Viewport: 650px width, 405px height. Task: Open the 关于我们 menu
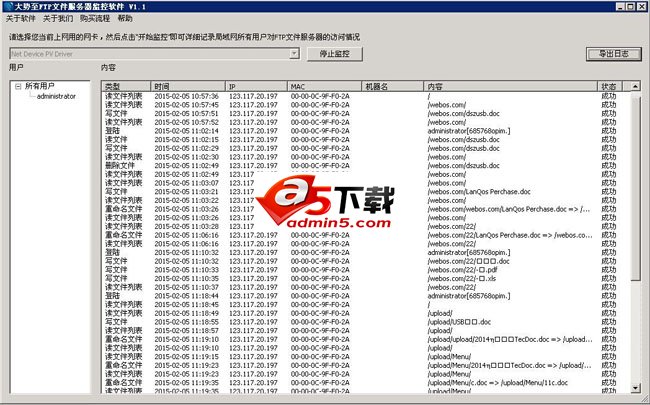click(58, 18)
